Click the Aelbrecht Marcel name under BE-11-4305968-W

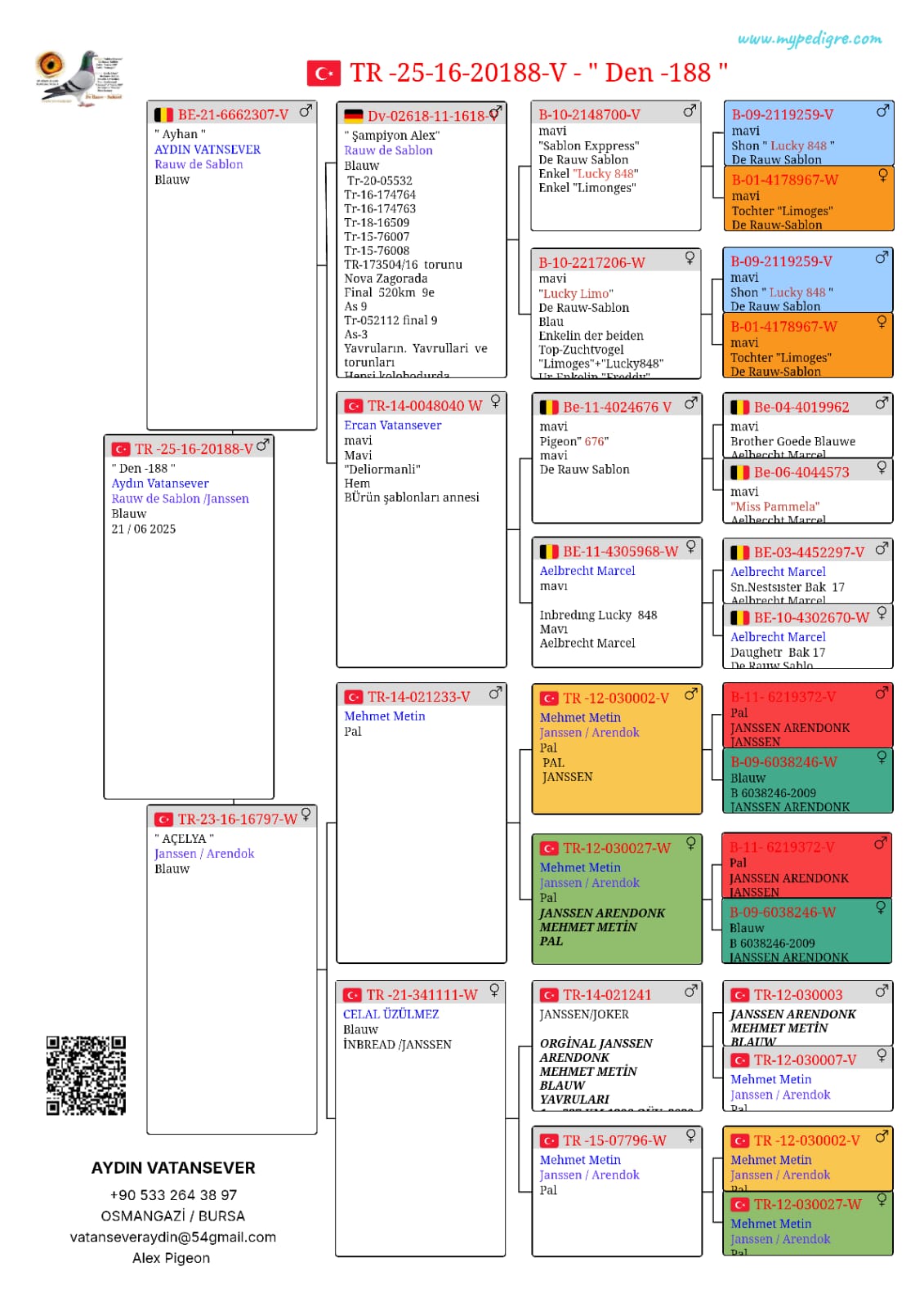coord(587,571)
